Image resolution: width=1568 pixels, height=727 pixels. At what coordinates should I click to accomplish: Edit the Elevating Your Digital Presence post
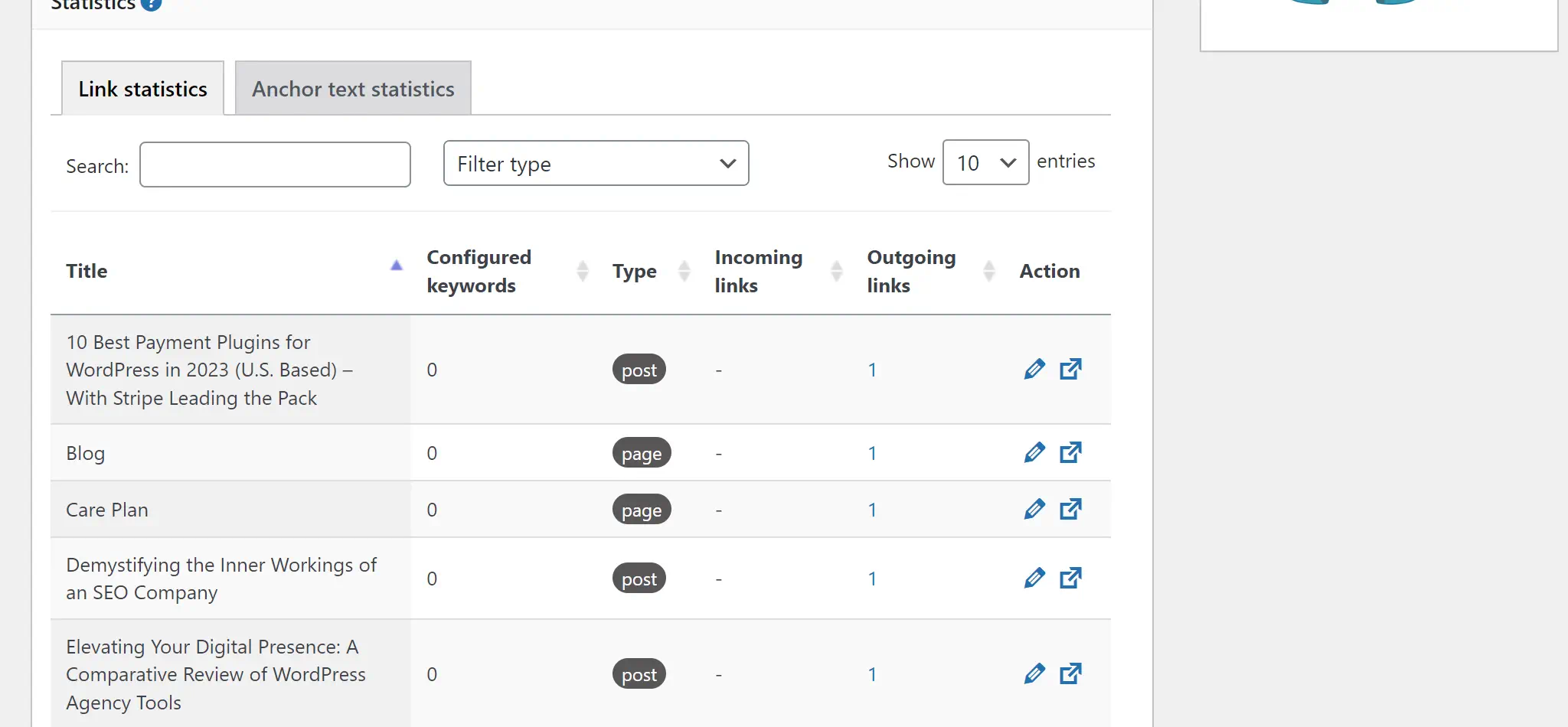pos(1034,673)
